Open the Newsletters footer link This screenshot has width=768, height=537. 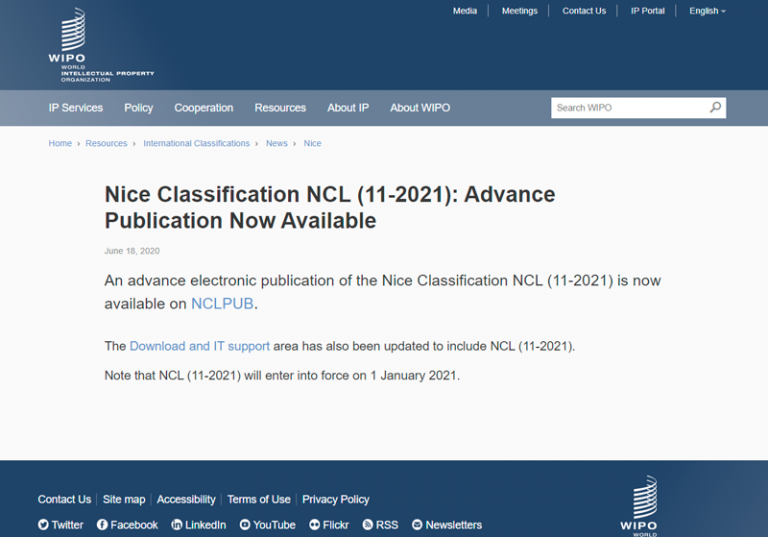tap(446, 525)
